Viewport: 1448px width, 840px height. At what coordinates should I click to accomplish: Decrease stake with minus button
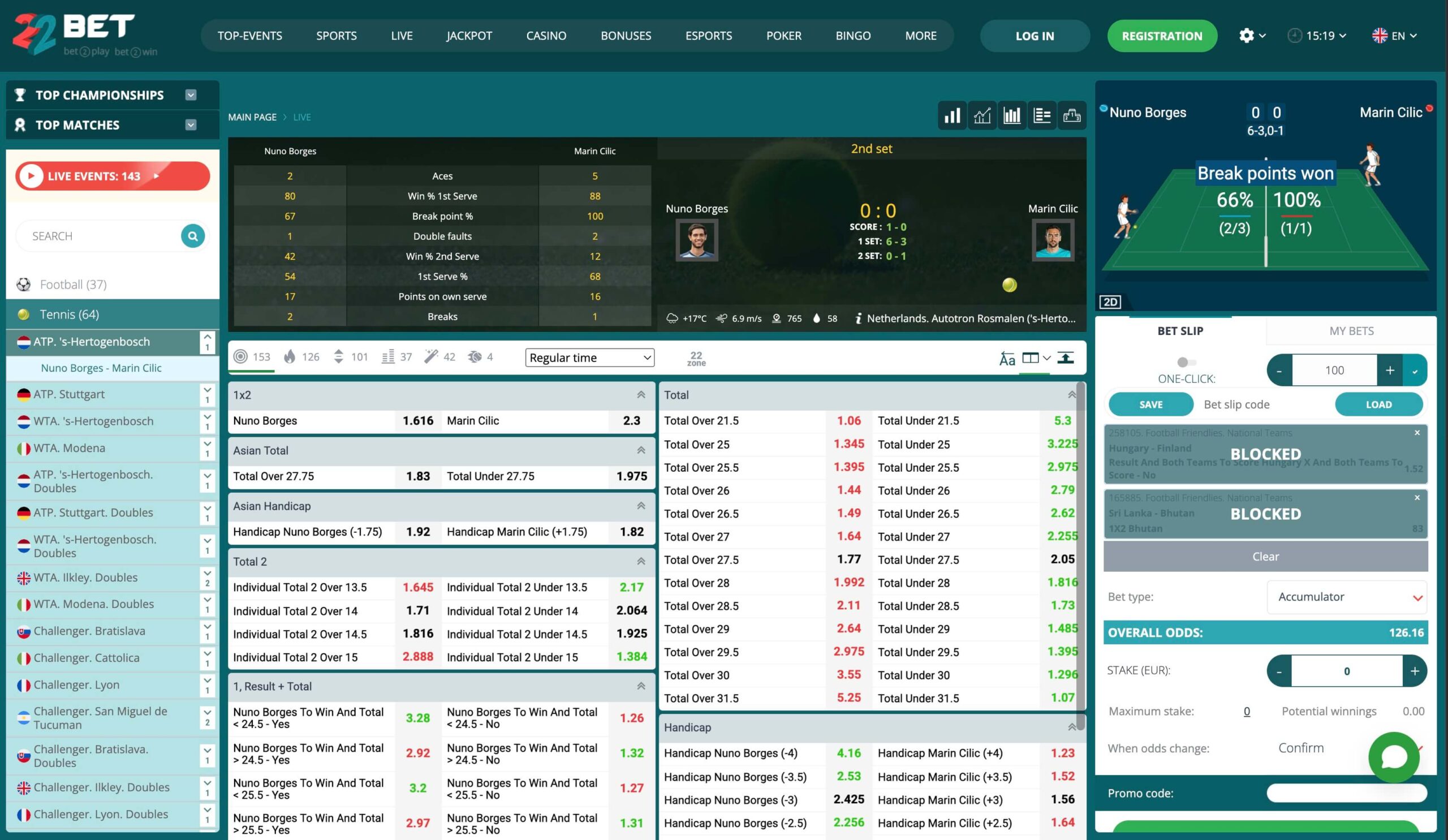coord(1279,670)
